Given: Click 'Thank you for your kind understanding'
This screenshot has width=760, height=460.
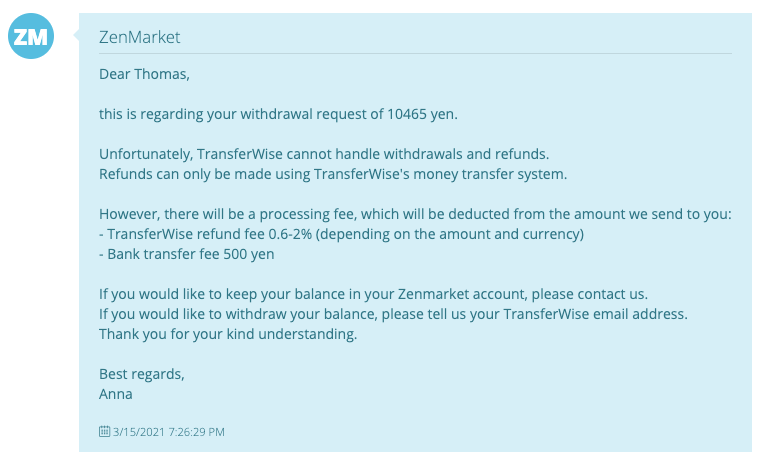Looking at the screenshot, I should [228, 334].
